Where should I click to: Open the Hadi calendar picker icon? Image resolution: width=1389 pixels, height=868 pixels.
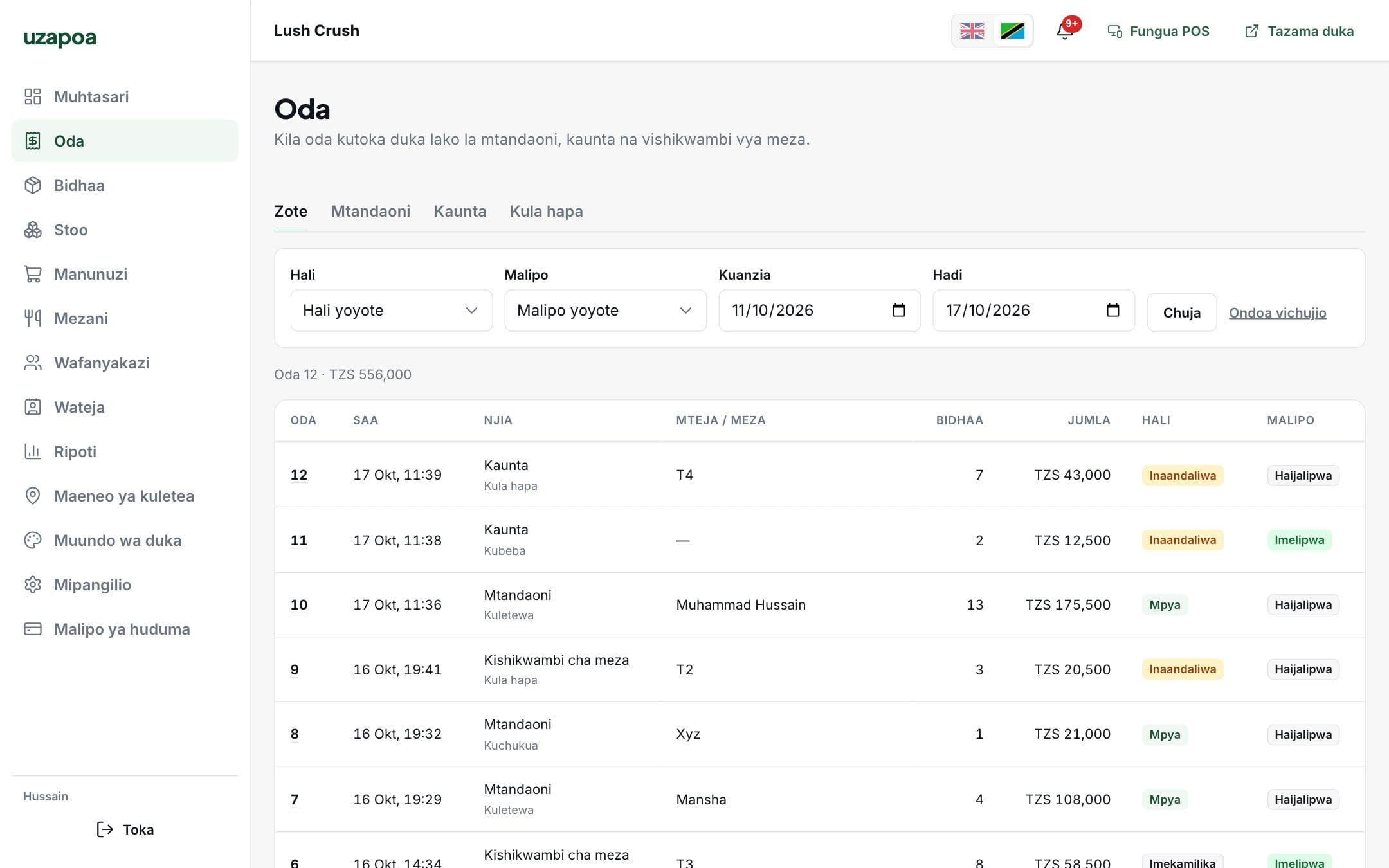pyautogui.click(x=1113, y=311)
